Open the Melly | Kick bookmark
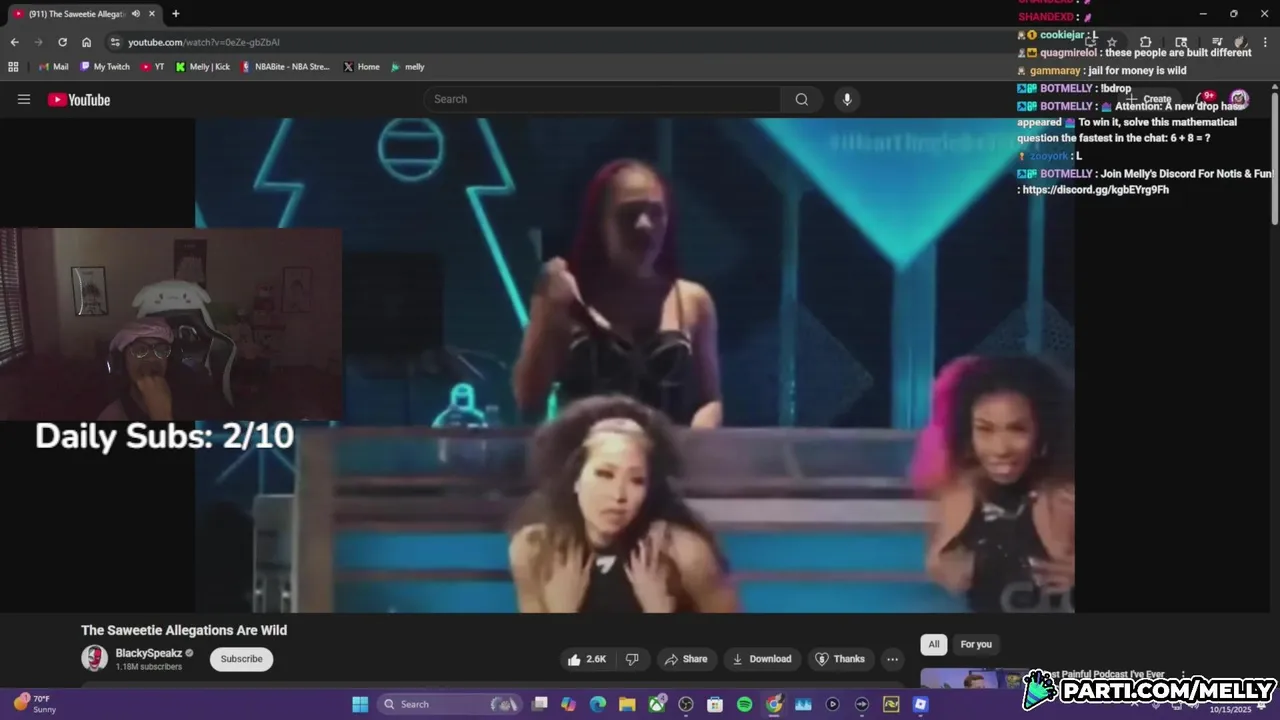The width and height of the screenshot is (1280, 720). tap(203, 67)
